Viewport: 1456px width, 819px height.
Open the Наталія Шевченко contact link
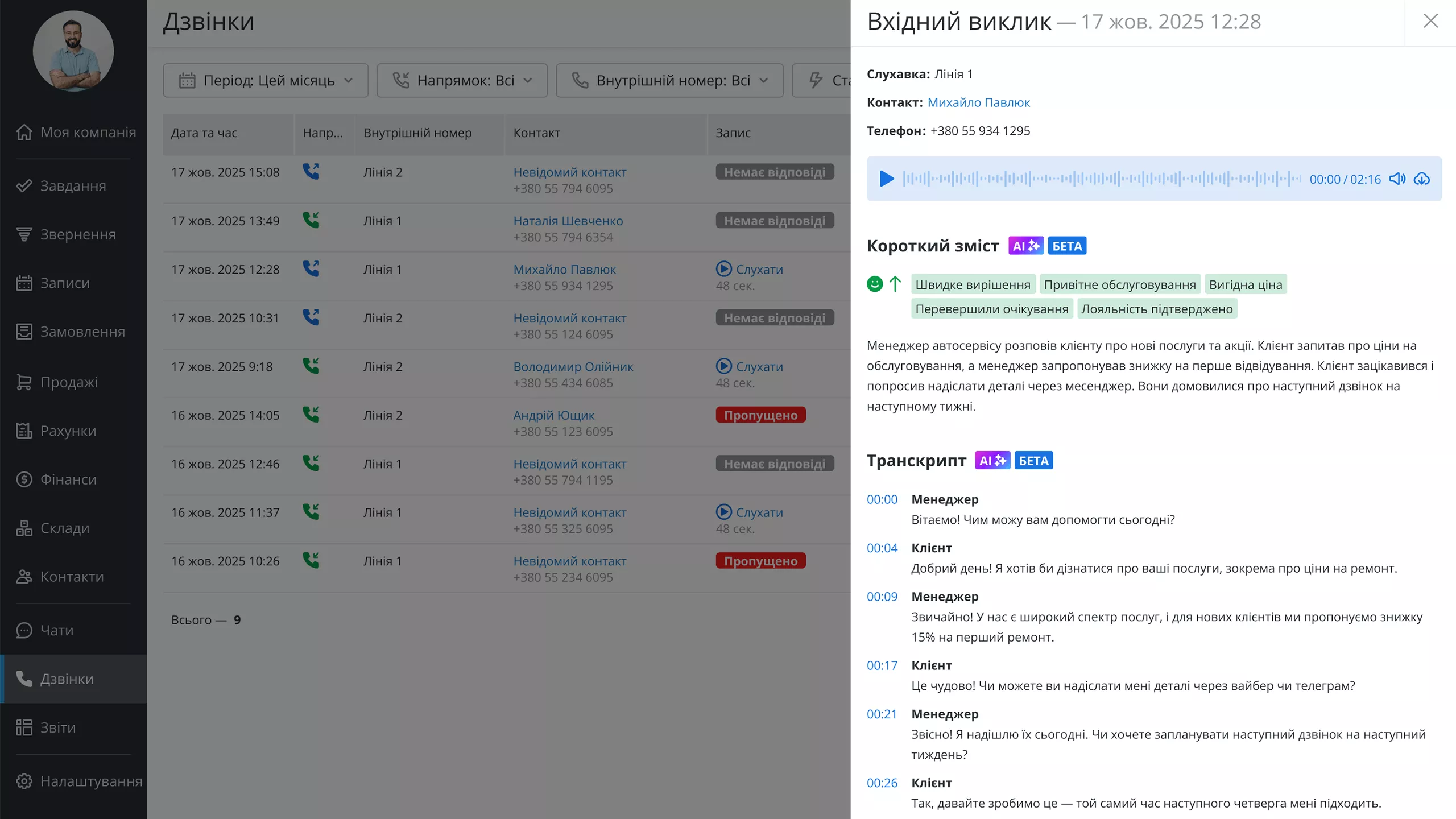click(x=568, y=221)
